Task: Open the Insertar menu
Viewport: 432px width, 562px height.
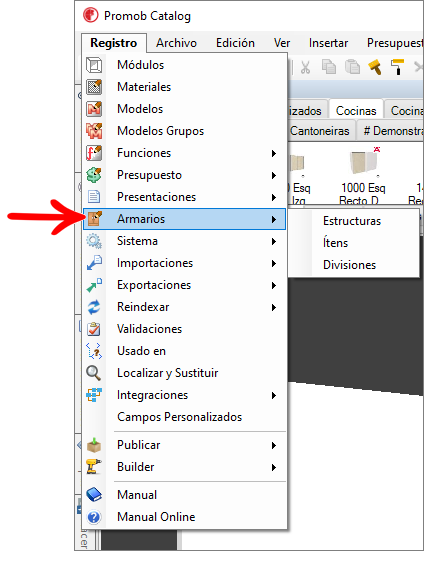Action: click(328, 43)
